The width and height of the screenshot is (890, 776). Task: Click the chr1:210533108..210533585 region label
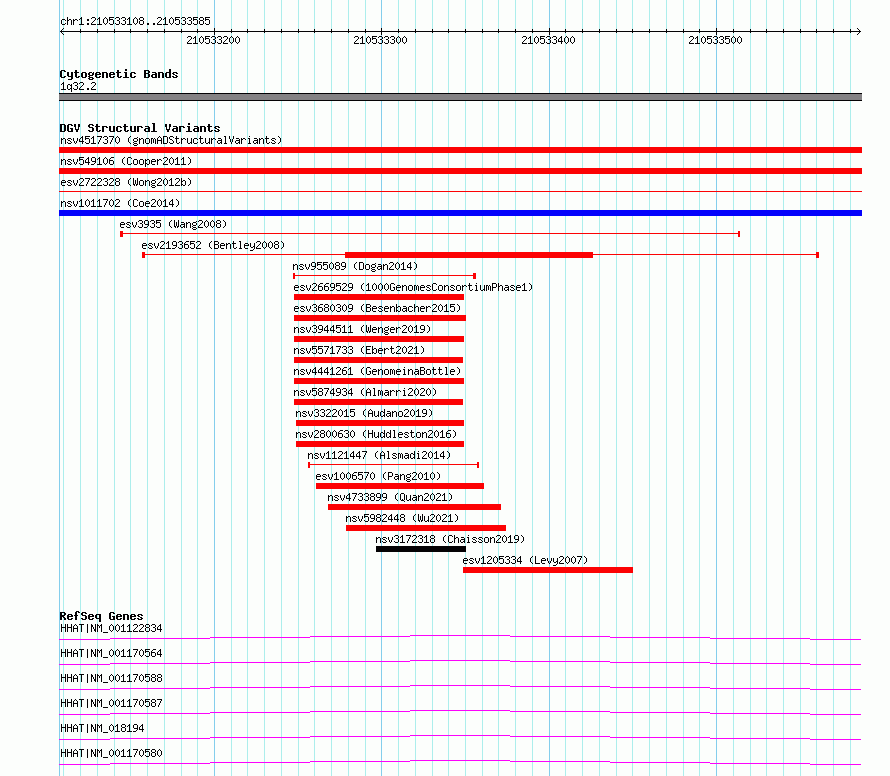[x=135, y=21]
